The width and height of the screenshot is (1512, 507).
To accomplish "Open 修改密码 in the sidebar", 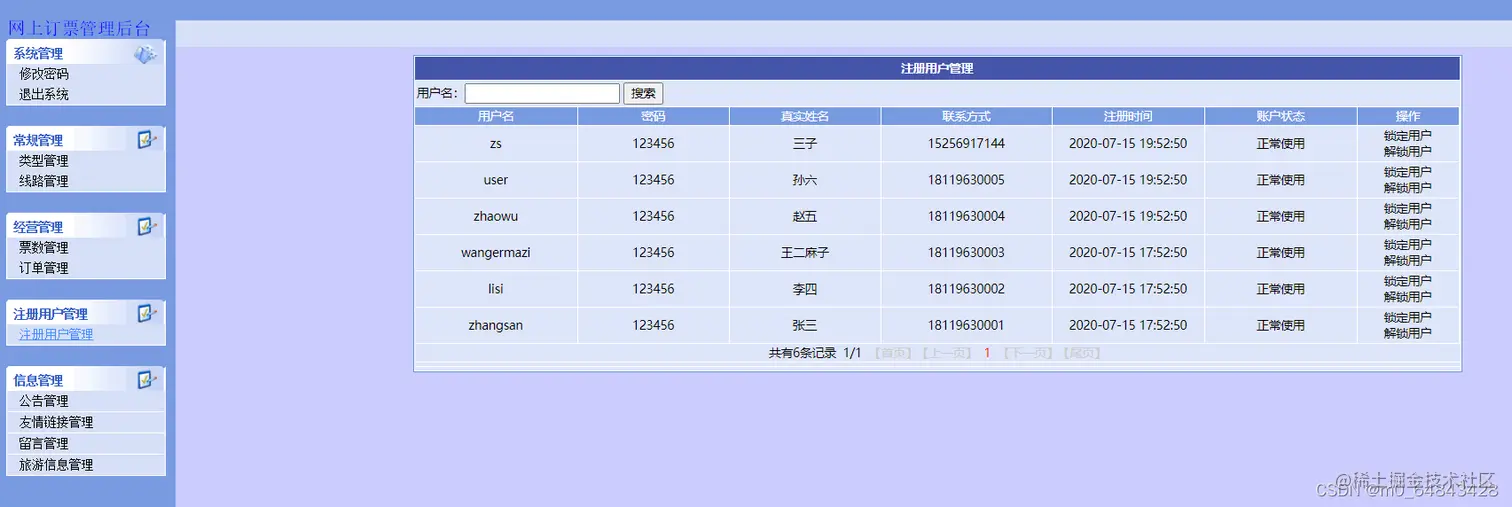I will point(44,74).
